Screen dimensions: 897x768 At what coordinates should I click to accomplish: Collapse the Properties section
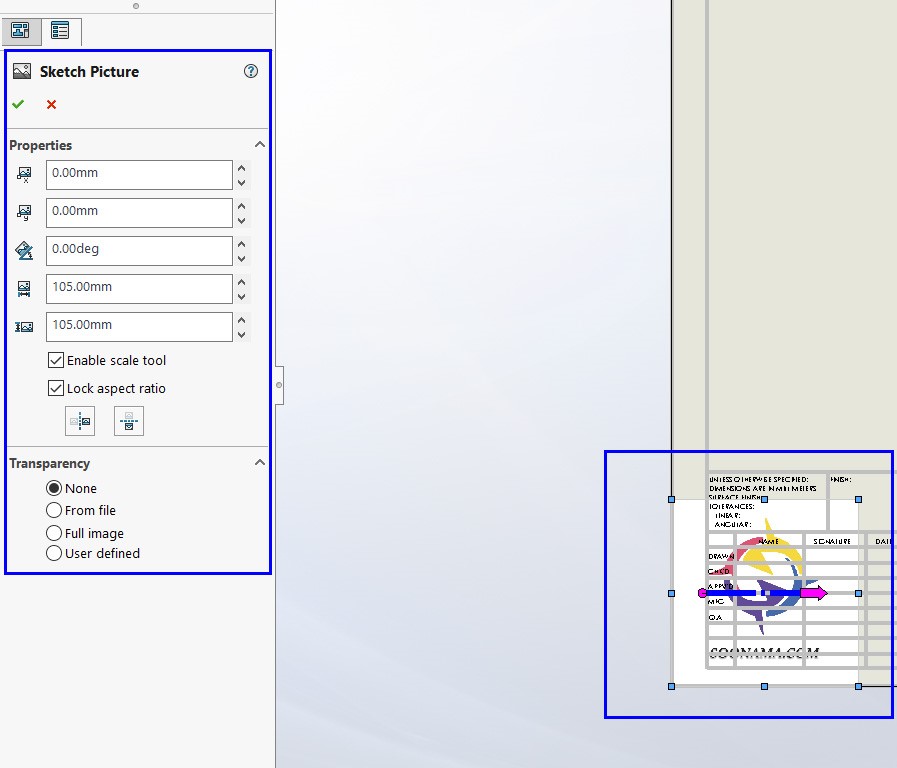tap(260, 144)
